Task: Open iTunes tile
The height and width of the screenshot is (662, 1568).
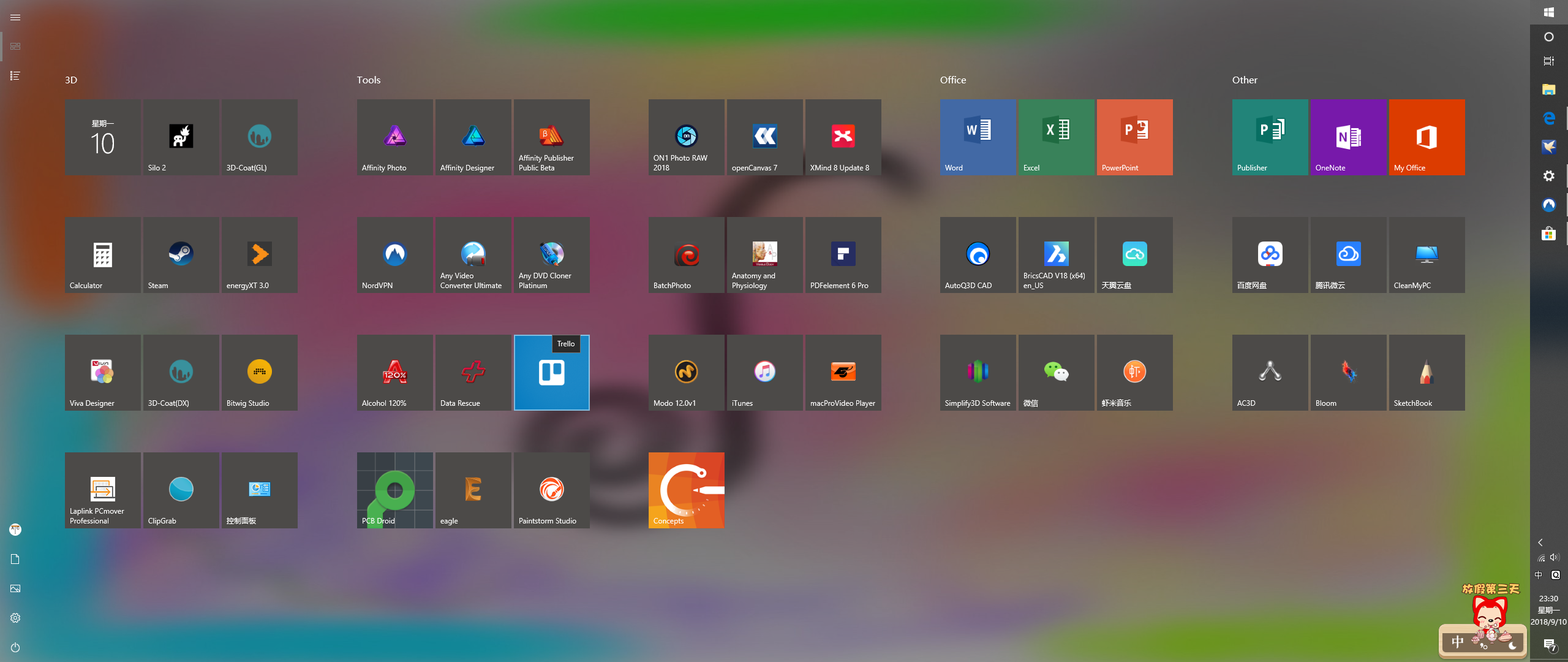Action: click(x=764, y=373)
